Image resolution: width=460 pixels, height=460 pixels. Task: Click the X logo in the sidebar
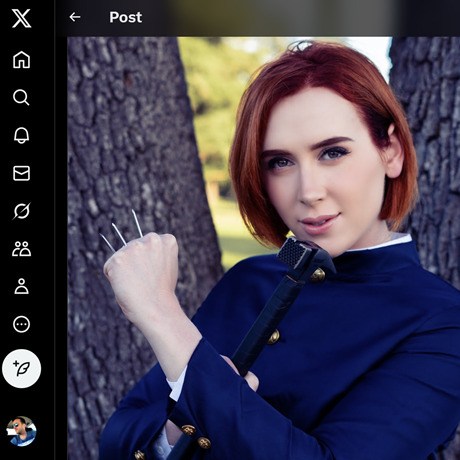22,18
